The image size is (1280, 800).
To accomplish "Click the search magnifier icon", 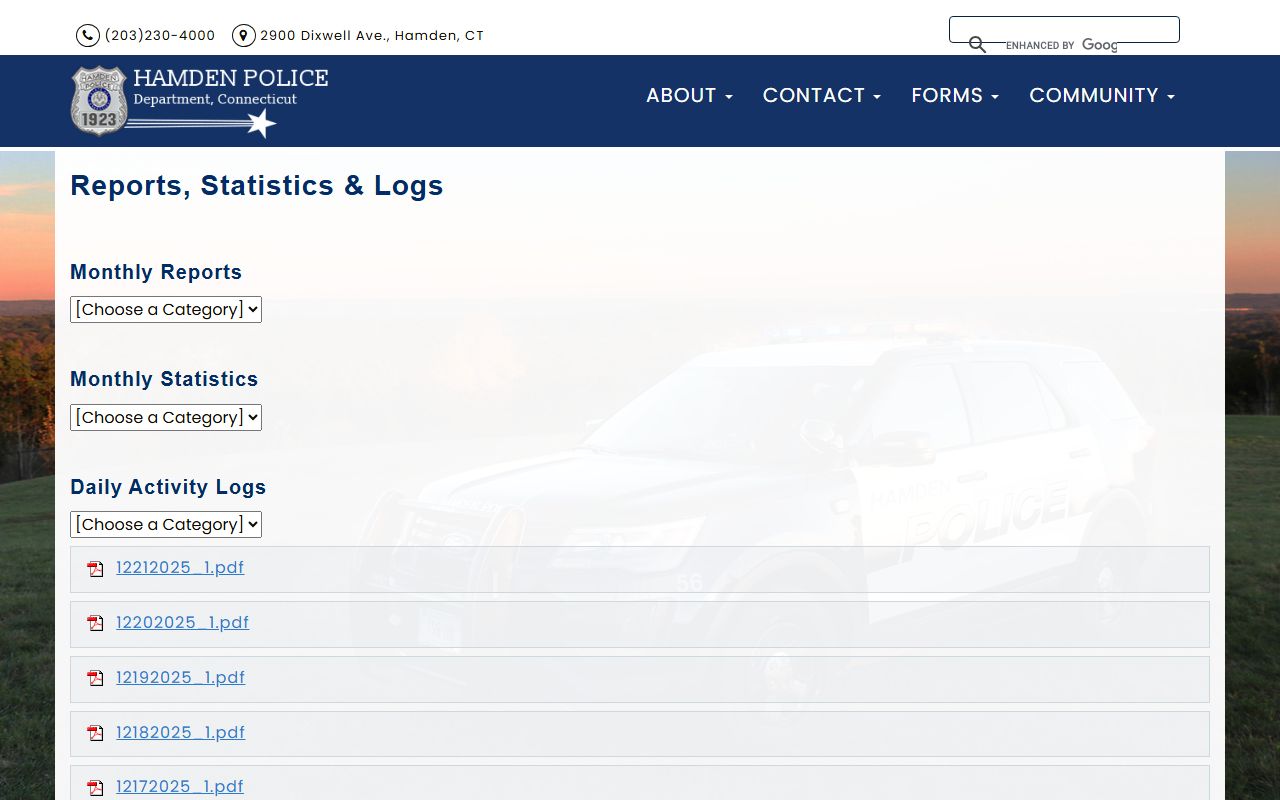I will (977, 45).
